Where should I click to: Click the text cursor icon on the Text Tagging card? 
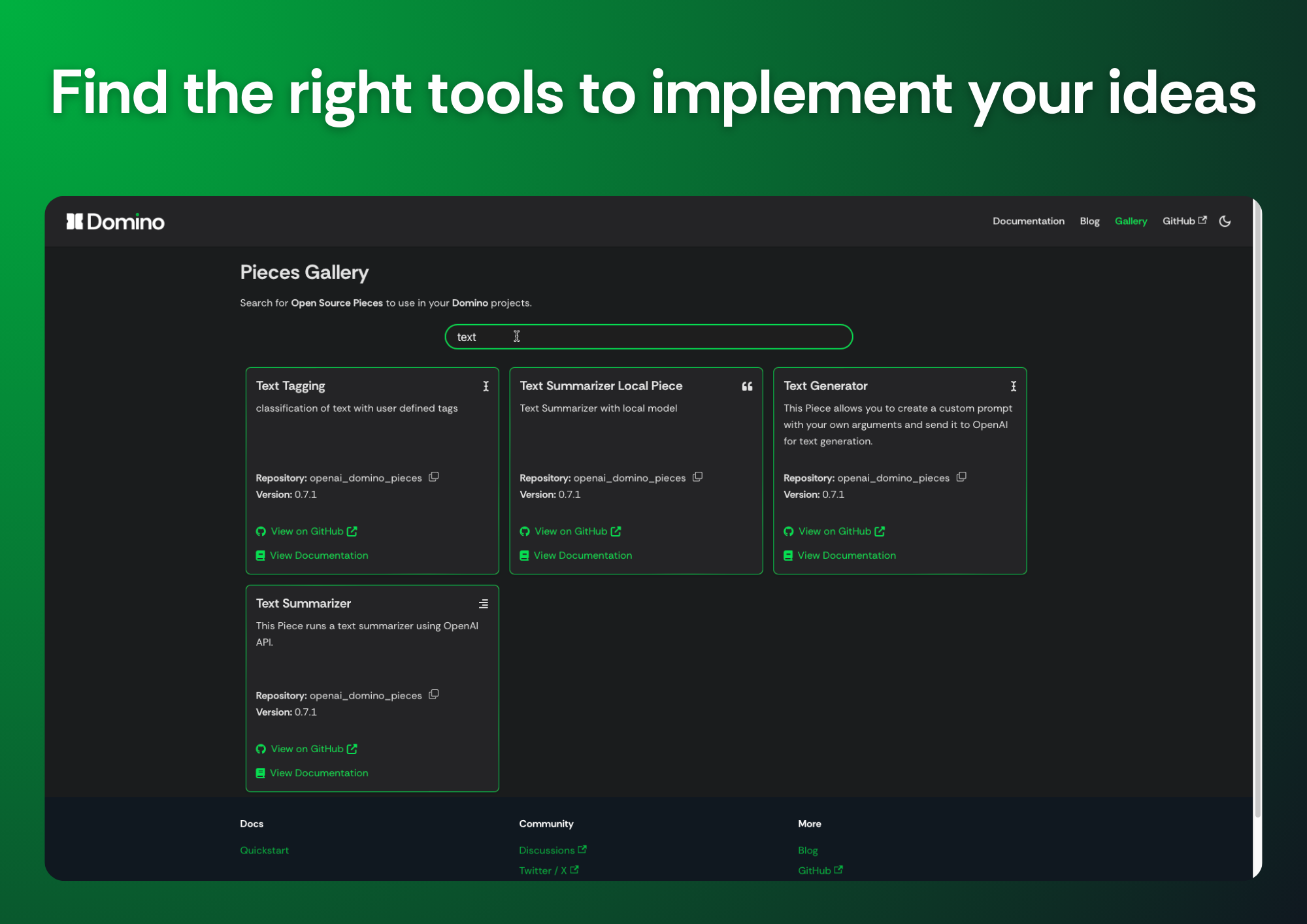(x=486, y=386)
